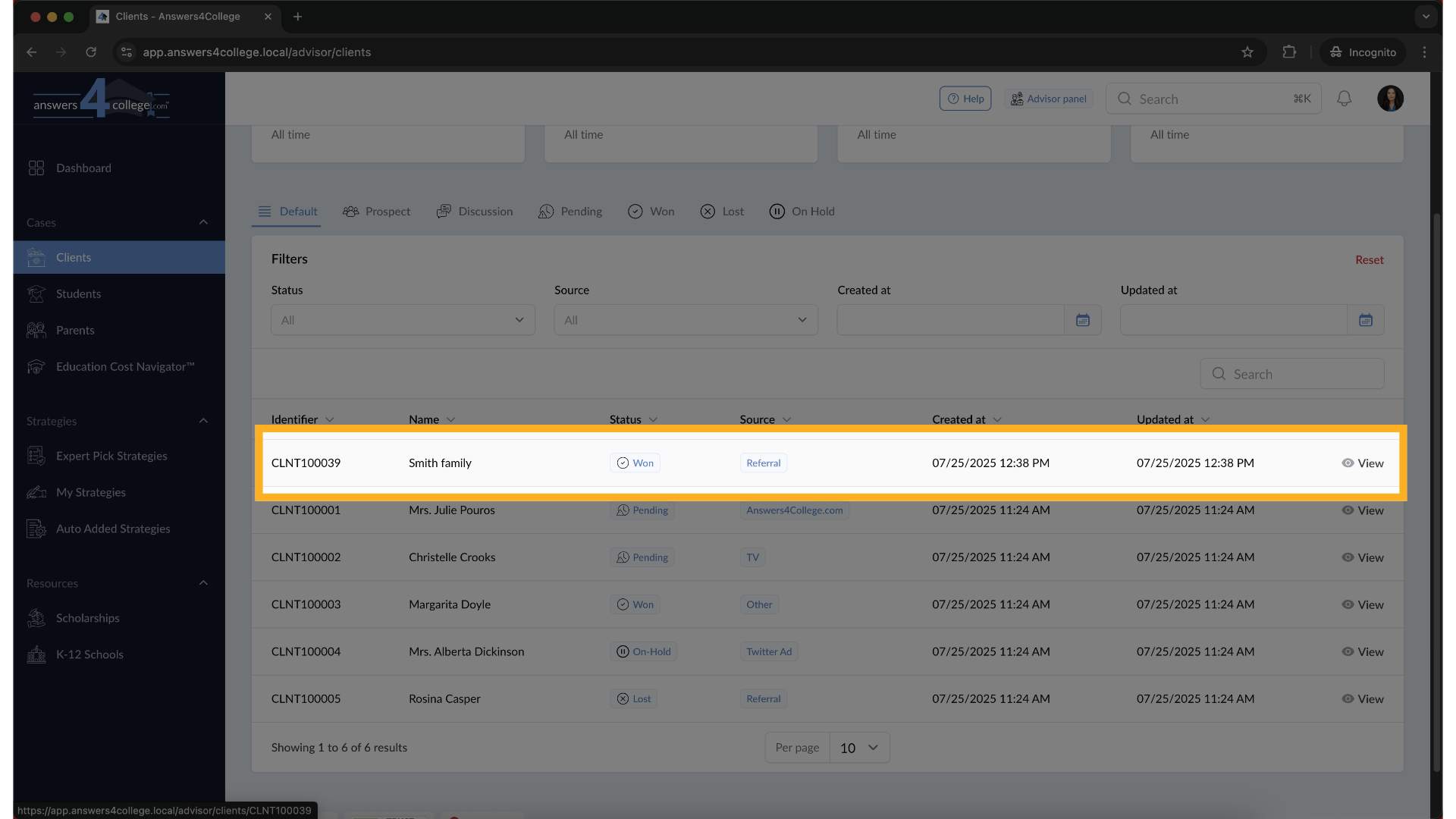Viewport: 1456px width, 819px height.
Task: Select Expert Pick Strategies
Action: click(111, 456)
